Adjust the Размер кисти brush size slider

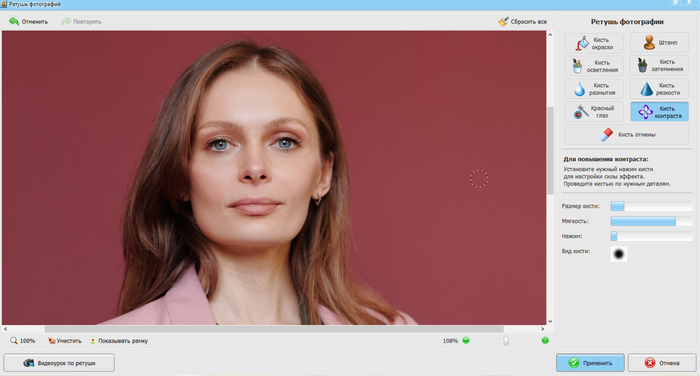click(x=651, y=206)
